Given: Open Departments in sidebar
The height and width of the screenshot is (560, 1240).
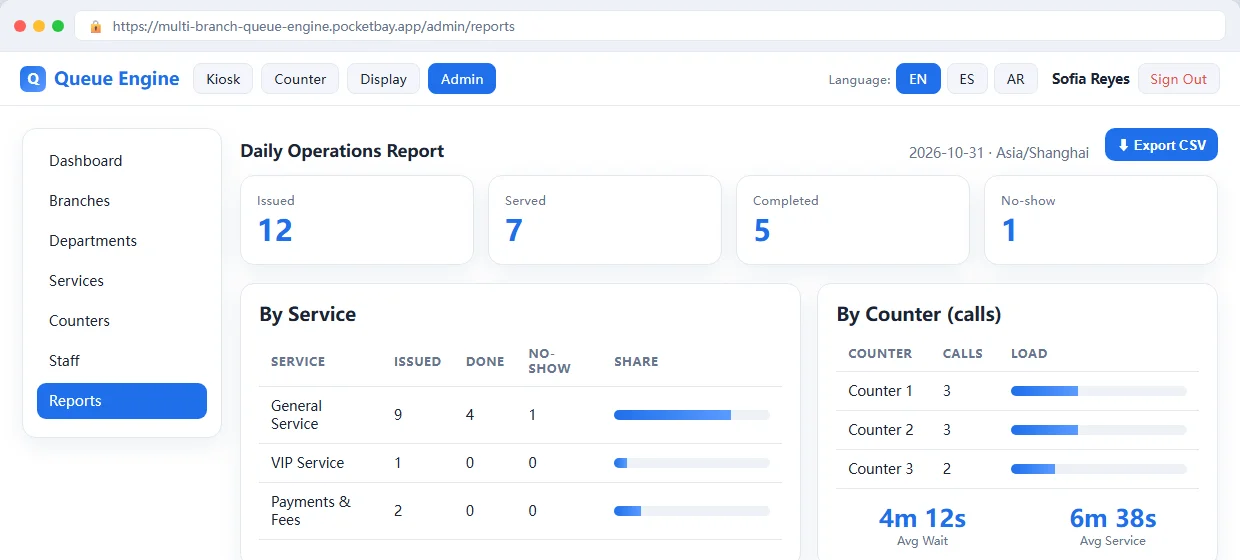Looking at the screenshot, I should [122, 241].
